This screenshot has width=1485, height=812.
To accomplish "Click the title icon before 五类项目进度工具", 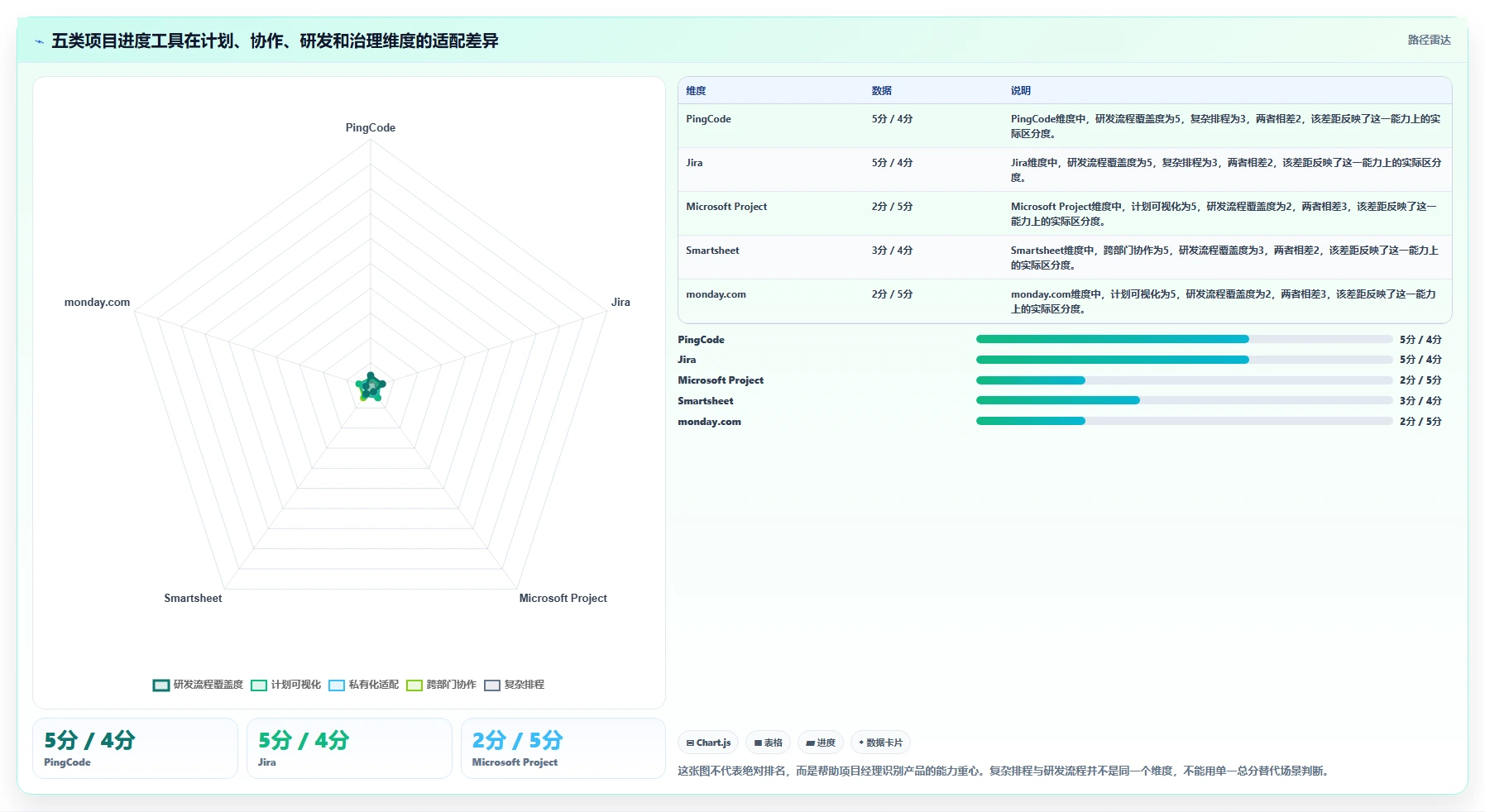I will coord(39,41).
